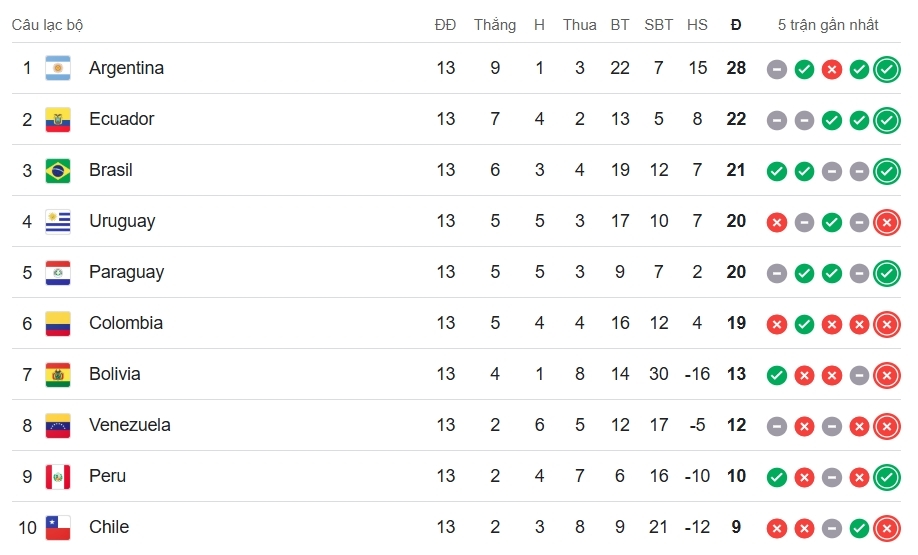This screenshot has width=918, height=555.
Task: Click Uruguay's latest circled loss icon
Action: pyautogui.click(x=887, y=222)
